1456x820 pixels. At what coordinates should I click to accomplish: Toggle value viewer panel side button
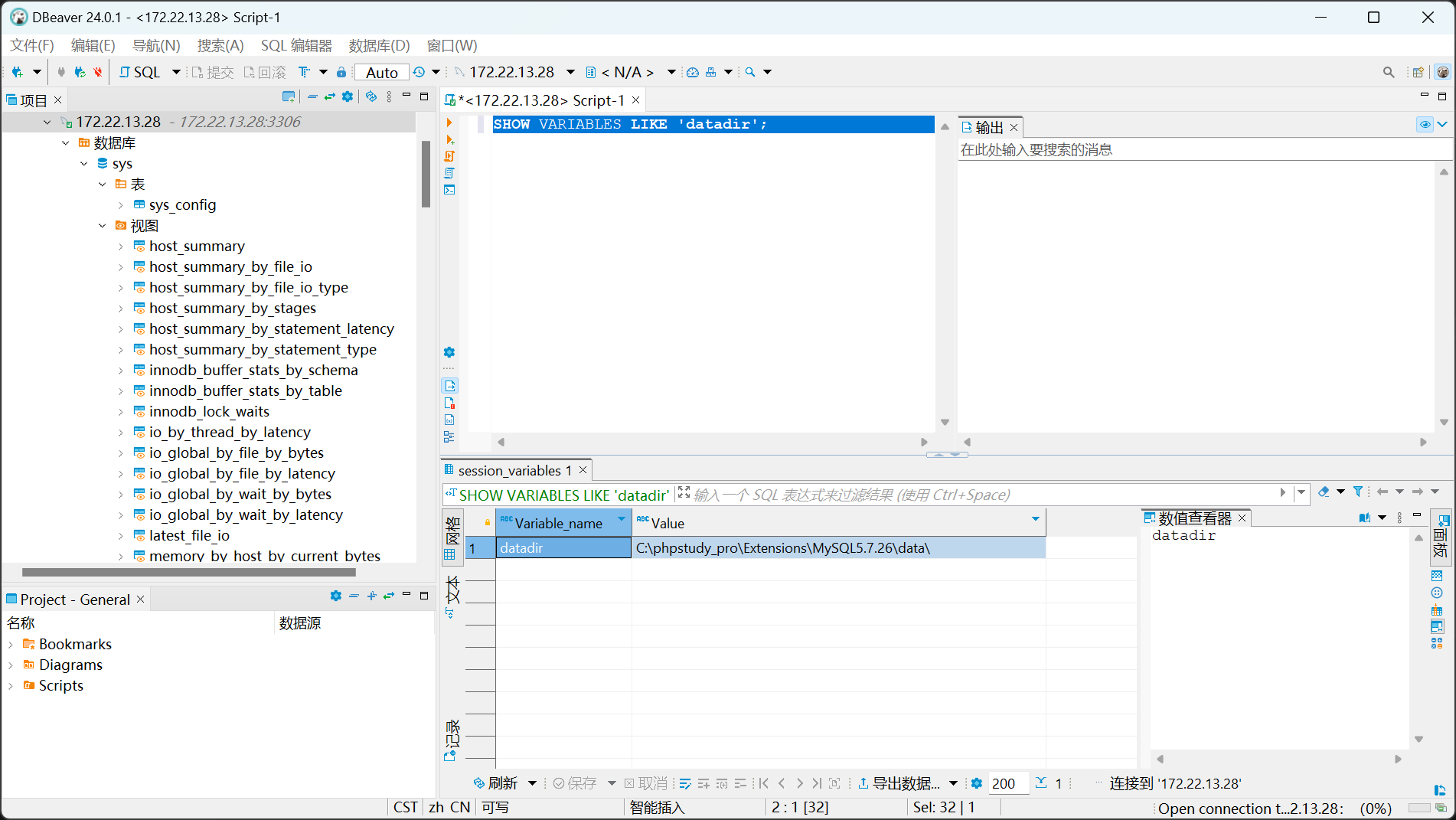click(x=1439, y=536)
